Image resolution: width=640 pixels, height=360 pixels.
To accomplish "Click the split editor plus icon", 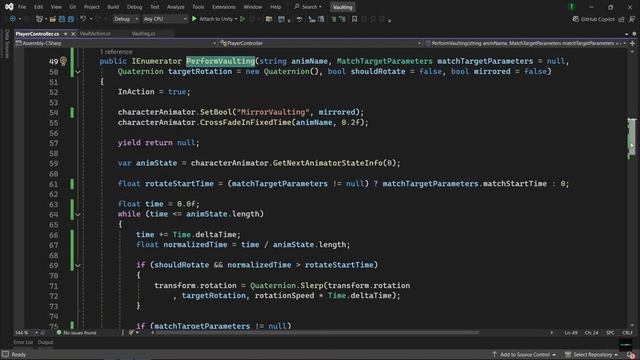I will tap(632, 43).
